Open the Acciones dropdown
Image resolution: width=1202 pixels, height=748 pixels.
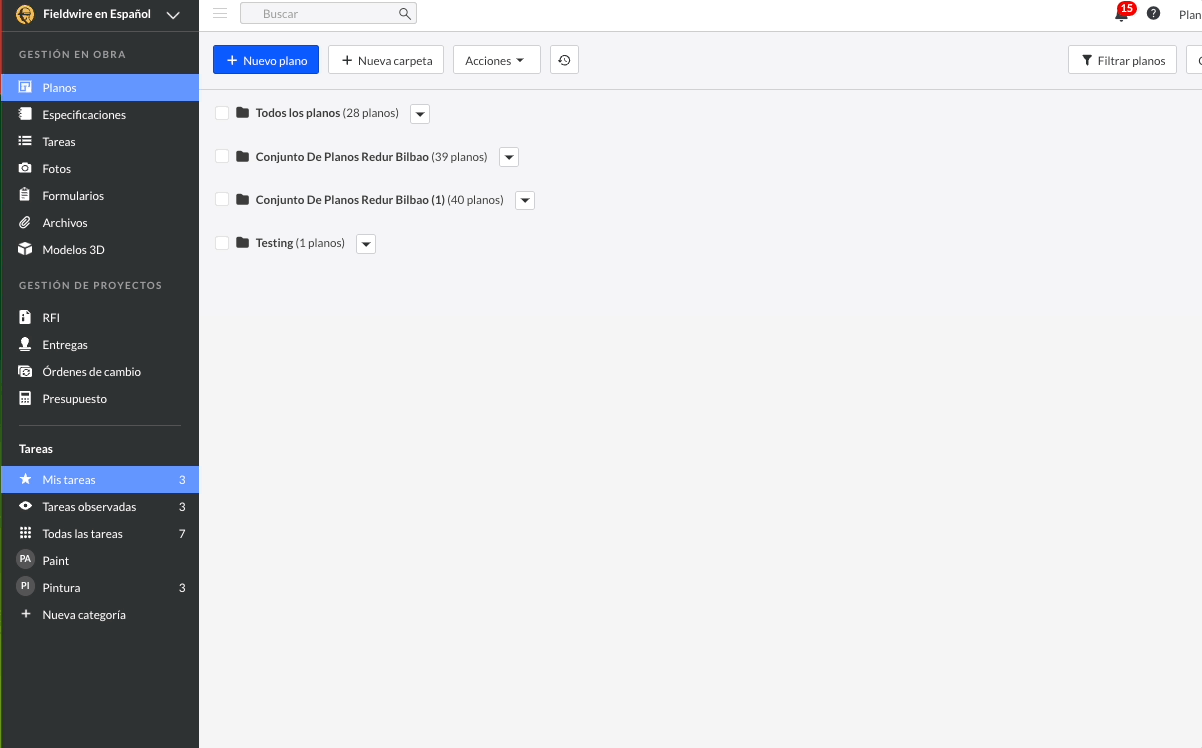click(x=496, y=60)
